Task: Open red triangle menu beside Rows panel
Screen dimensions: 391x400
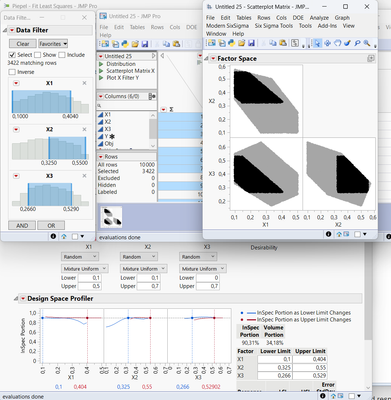Action: (x=100, y=157)
